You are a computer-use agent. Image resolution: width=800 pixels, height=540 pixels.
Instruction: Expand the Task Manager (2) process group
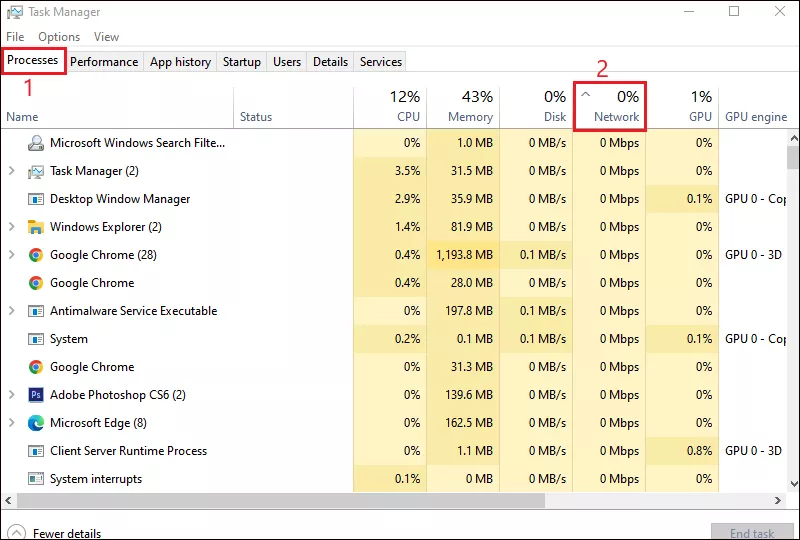[x=12, y=171]
